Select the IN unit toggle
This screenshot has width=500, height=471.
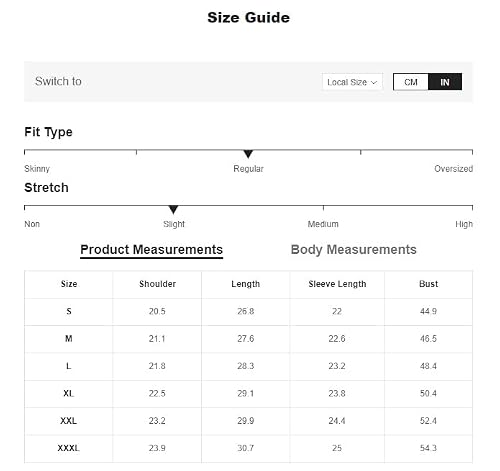point(445,82)
